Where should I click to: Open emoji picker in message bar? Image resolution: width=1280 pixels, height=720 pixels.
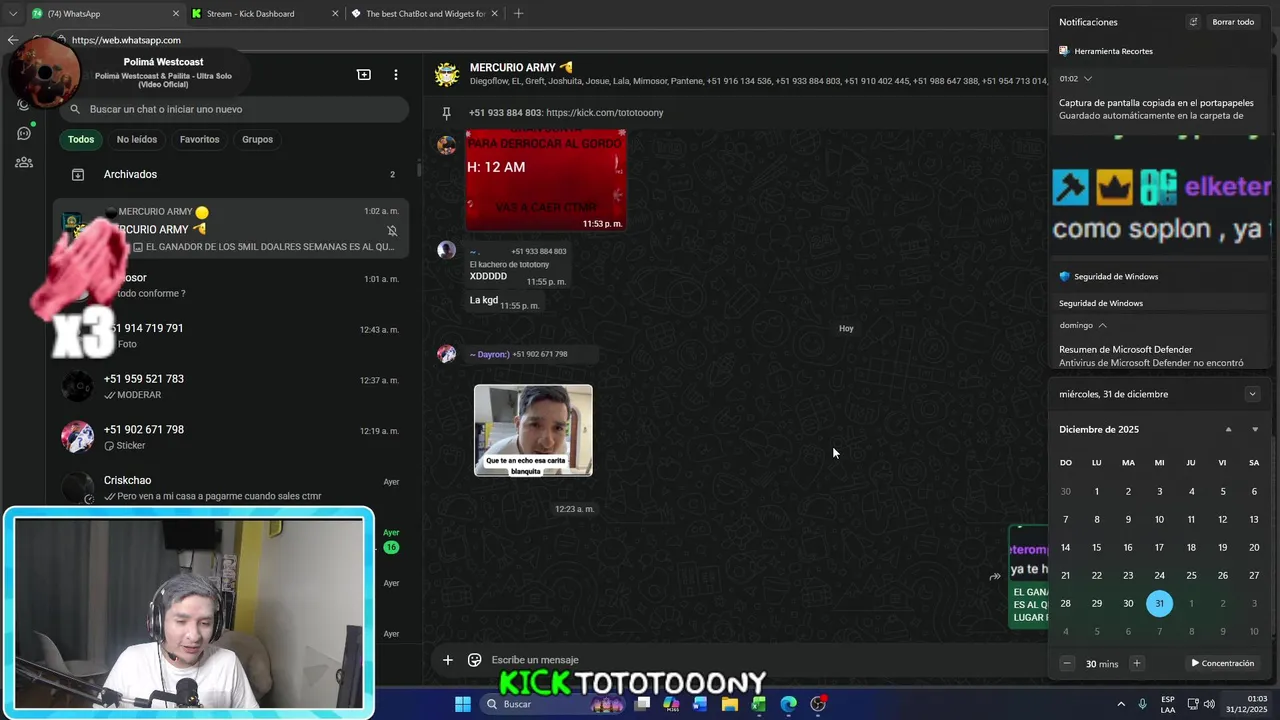coord(475,660)
